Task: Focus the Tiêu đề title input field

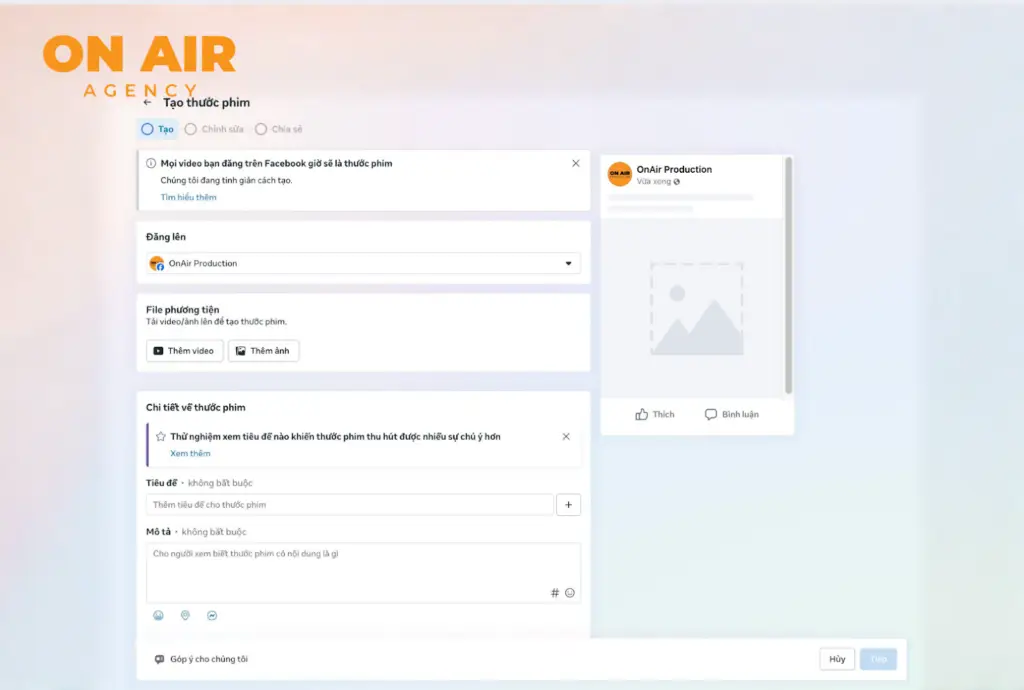Action: tap(349, 505)
